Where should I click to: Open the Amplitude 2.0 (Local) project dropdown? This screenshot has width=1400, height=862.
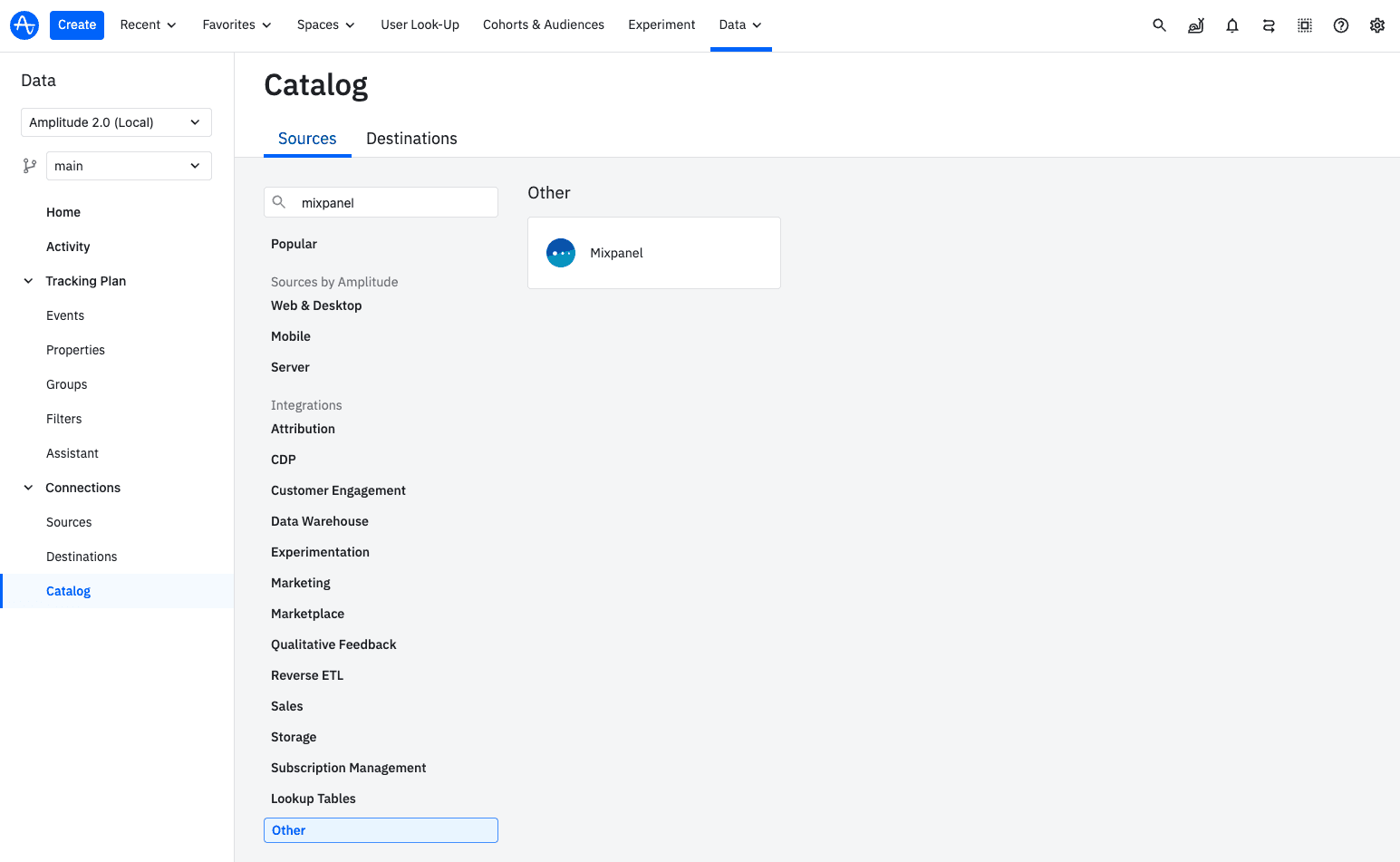(x=115, y=121)
